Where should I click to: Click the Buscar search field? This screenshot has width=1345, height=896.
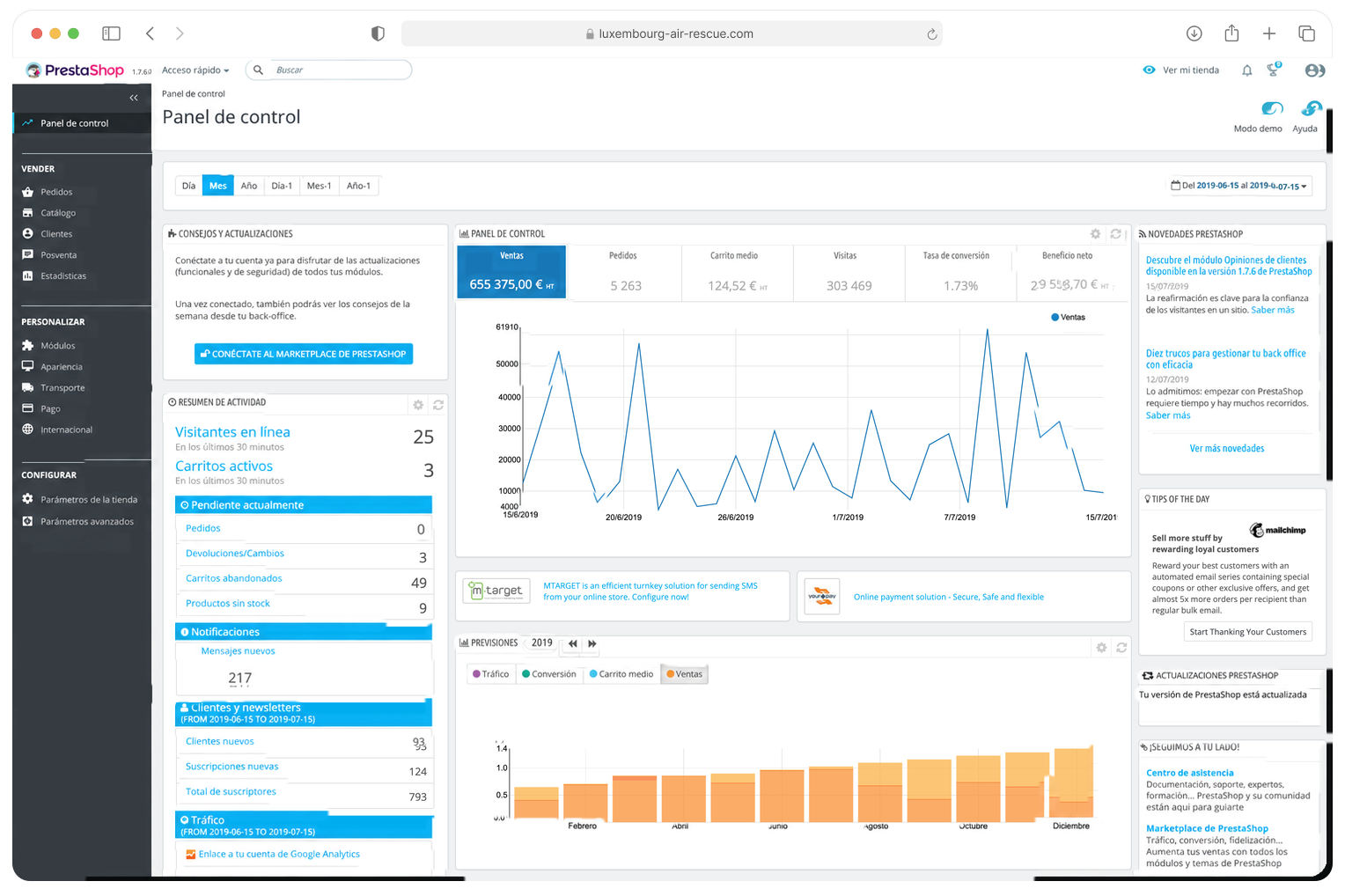point(329,70)
